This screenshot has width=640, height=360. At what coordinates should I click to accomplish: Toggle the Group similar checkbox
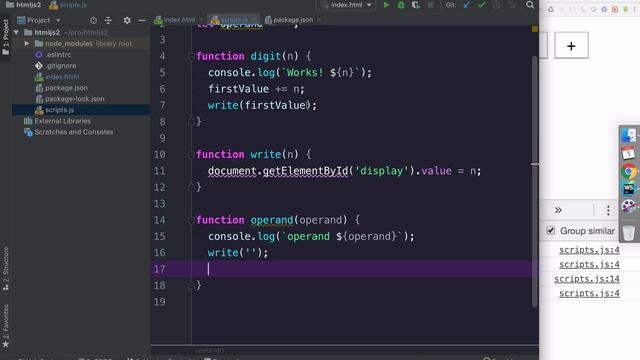pyautogui.click(x=551, y=231)
